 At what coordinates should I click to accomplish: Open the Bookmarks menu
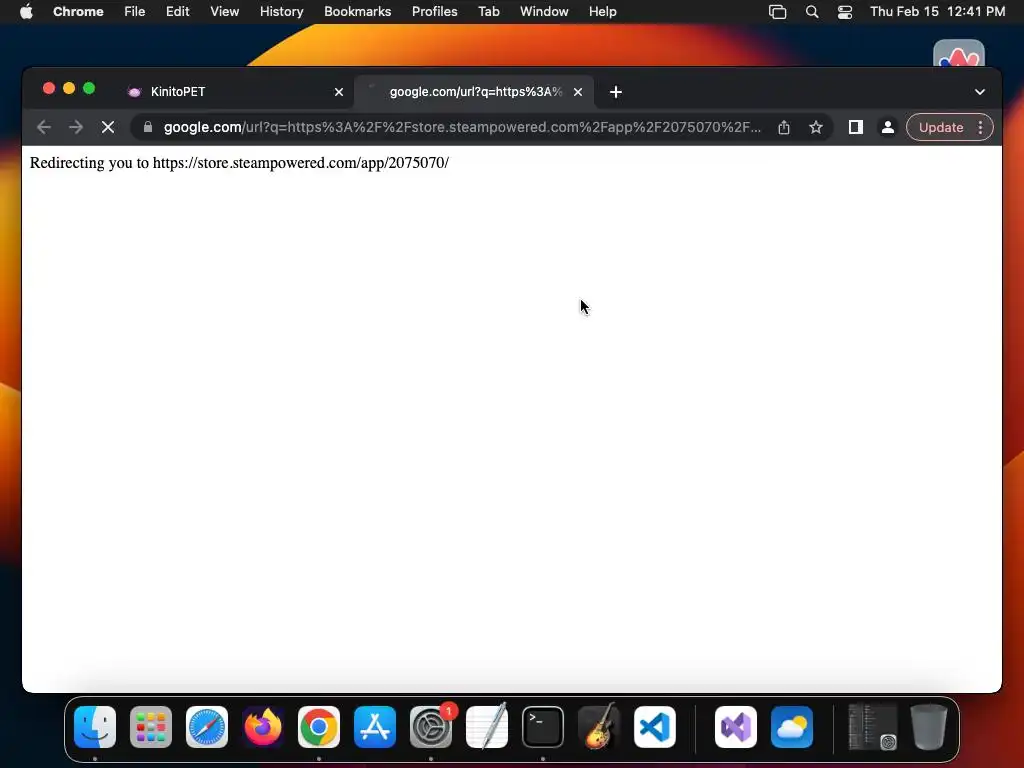[357, 12]
